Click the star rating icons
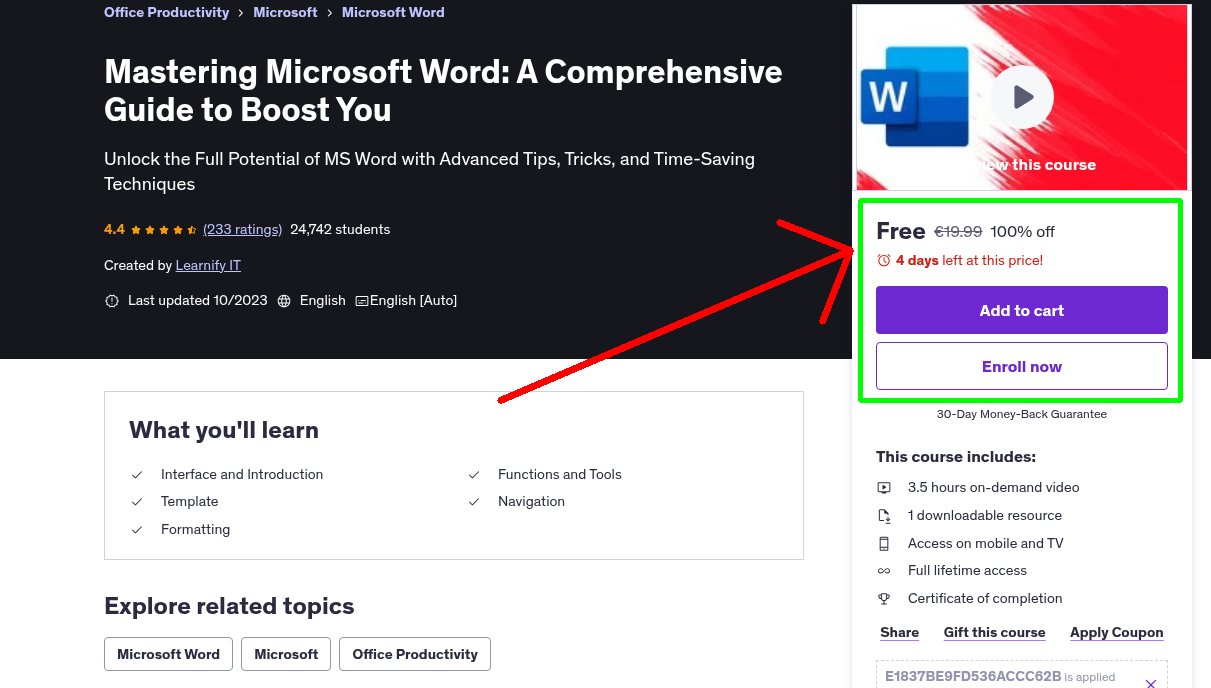Viewport: 1211px width, 688px height. (x=164, y=230)
